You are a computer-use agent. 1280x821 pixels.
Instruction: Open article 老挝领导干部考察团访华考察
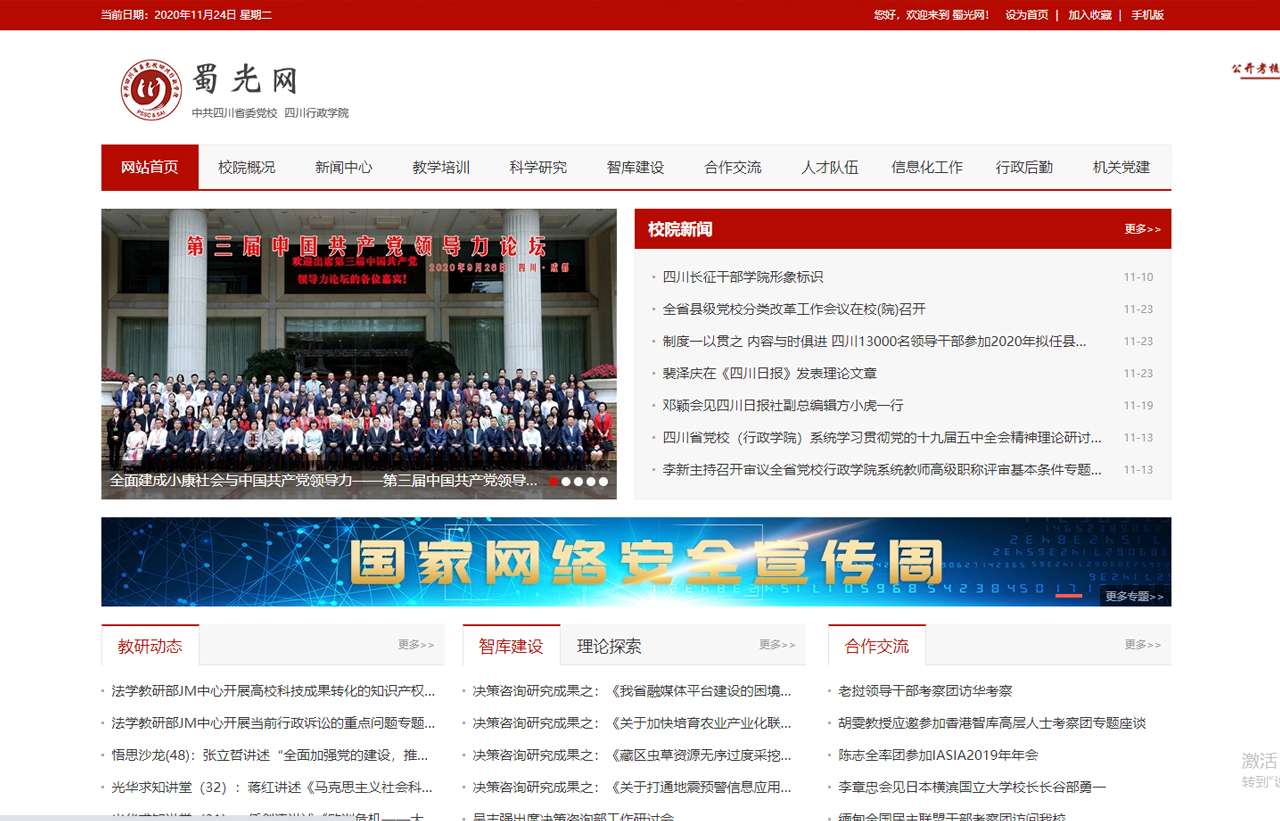925,691
